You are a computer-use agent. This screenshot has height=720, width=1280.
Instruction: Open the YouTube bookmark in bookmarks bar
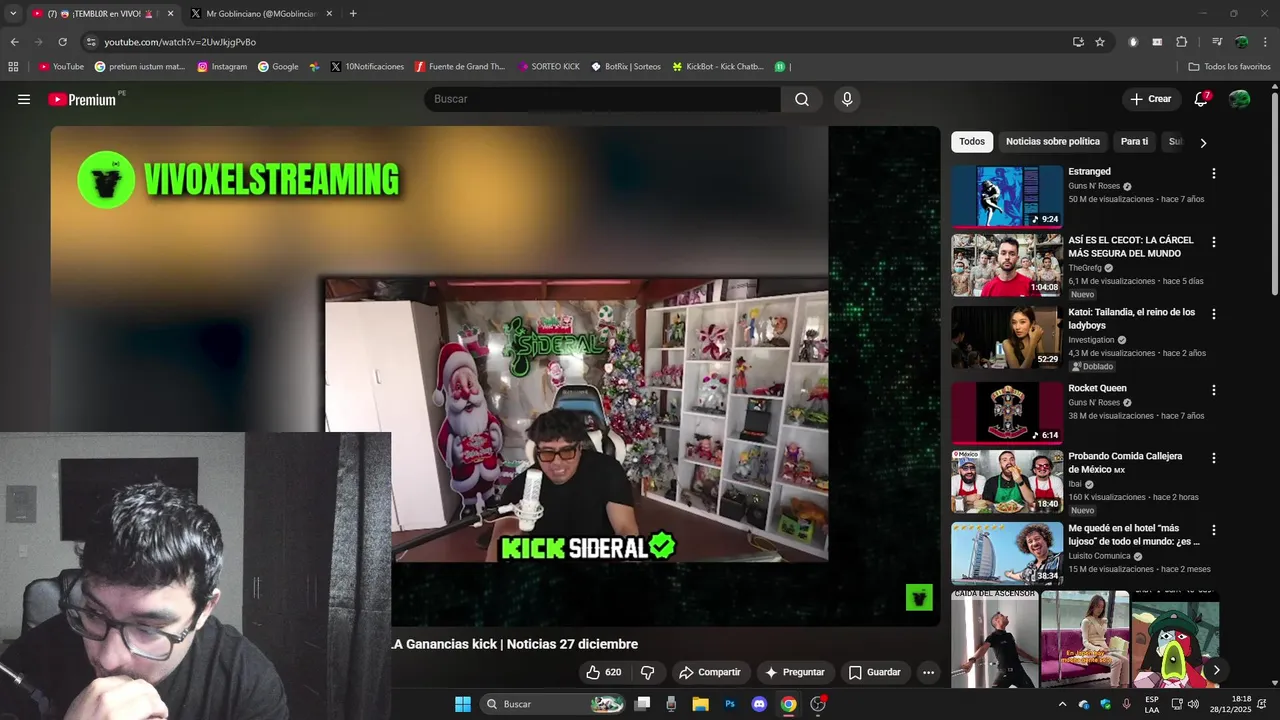click(x=61, y=67)
